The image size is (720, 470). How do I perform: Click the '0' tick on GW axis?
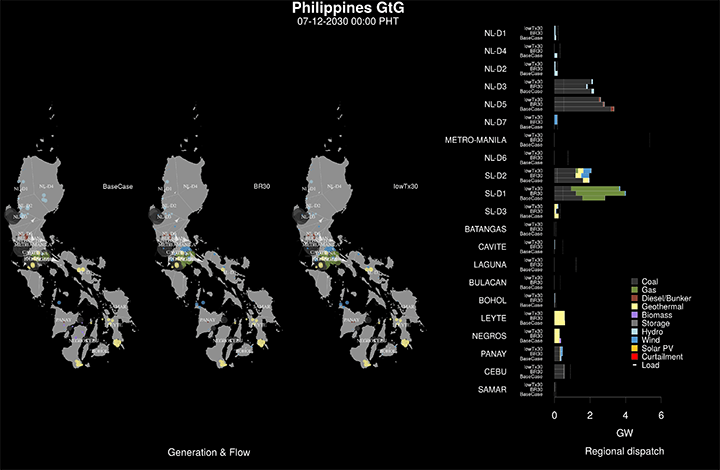554,415
